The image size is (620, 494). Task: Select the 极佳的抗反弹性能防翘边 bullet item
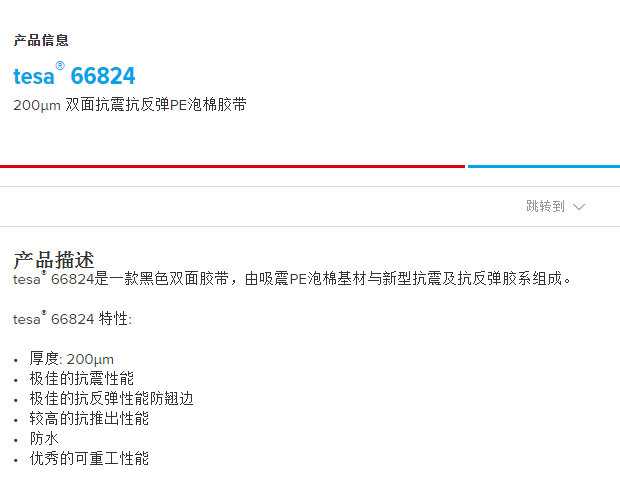pyautogui.click(x=112, y=399)
